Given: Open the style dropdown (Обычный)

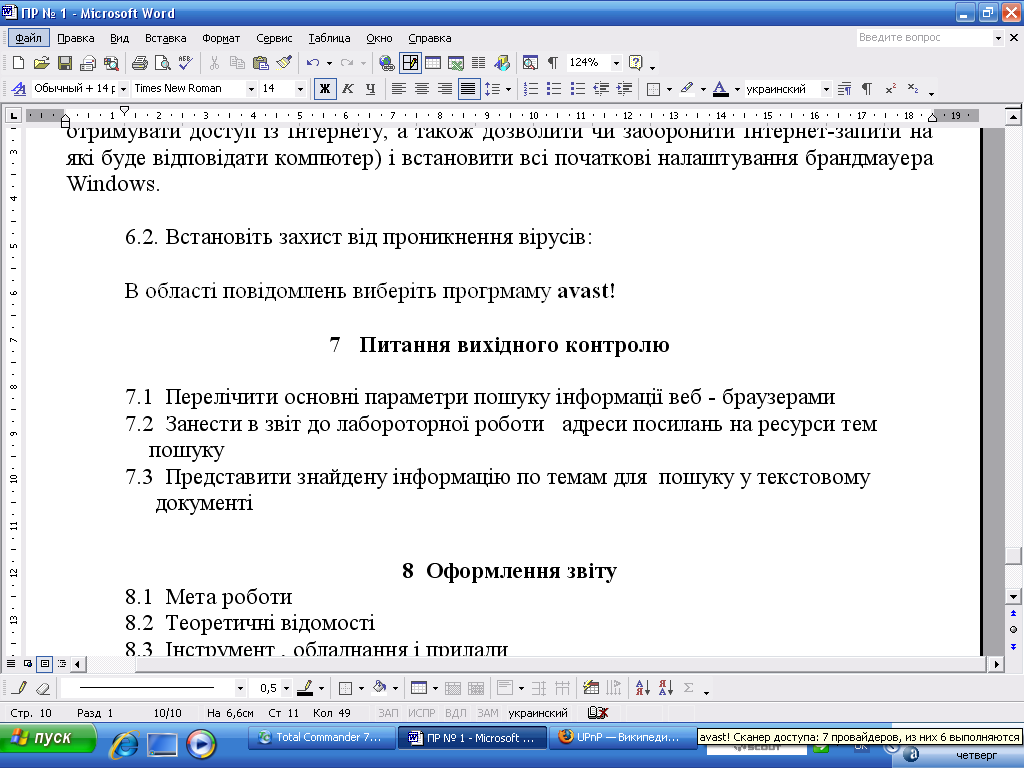Looking at the screenshot, I should click(x=123, y=89).
